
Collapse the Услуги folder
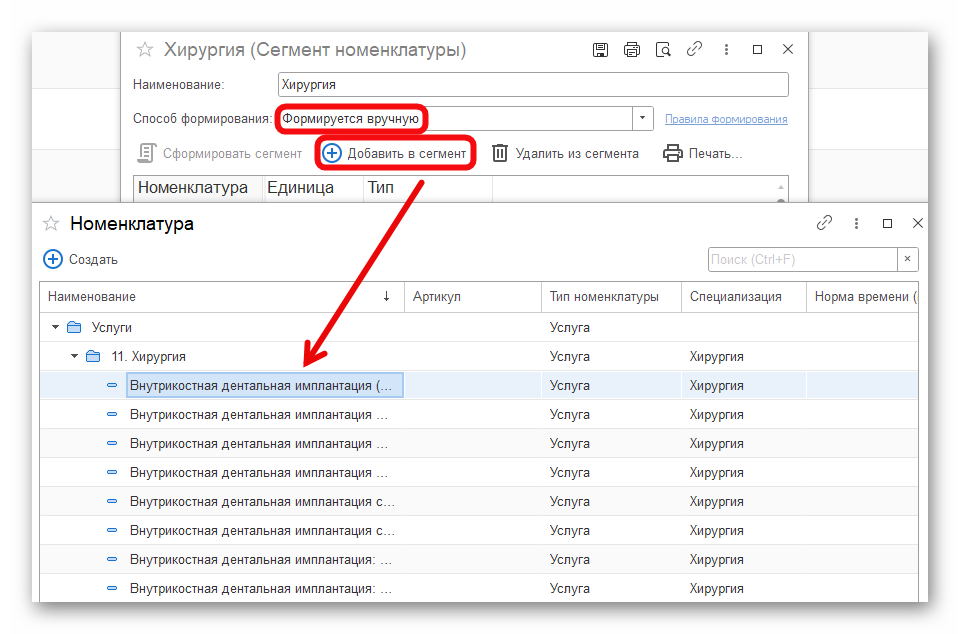click(55, 327)
